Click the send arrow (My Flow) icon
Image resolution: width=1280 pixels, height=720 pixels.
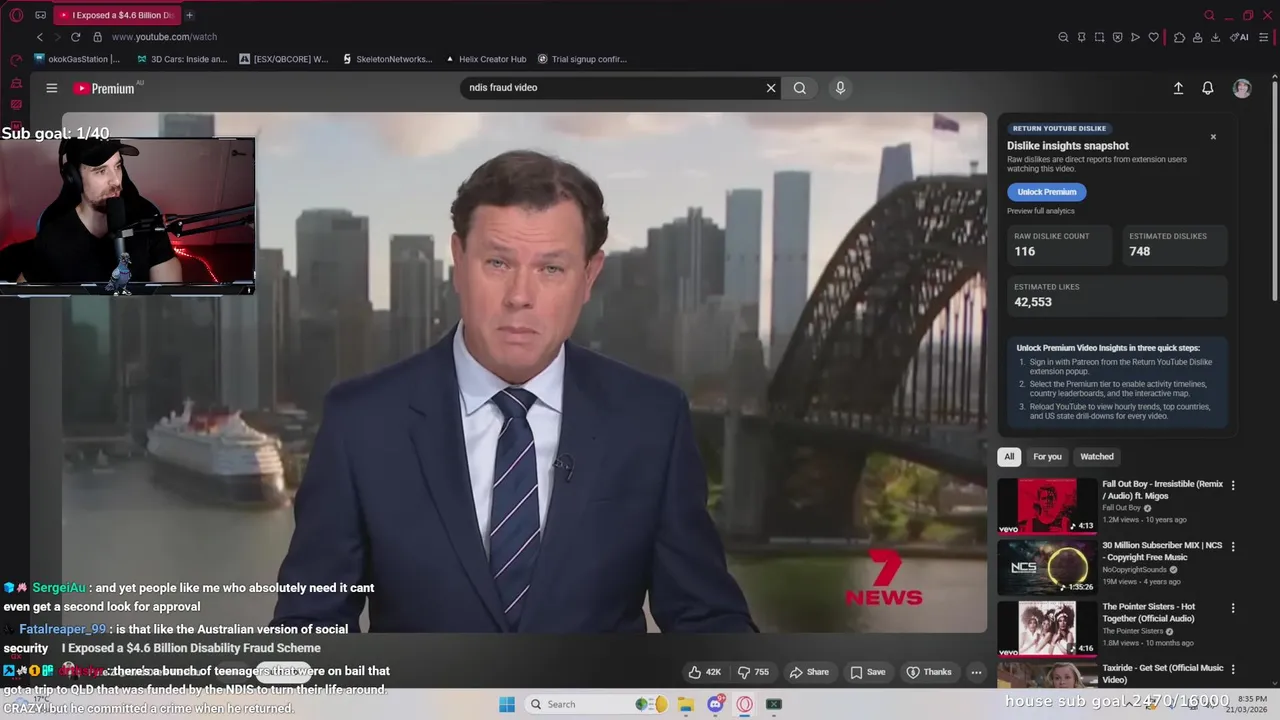tap(1135, 37)
